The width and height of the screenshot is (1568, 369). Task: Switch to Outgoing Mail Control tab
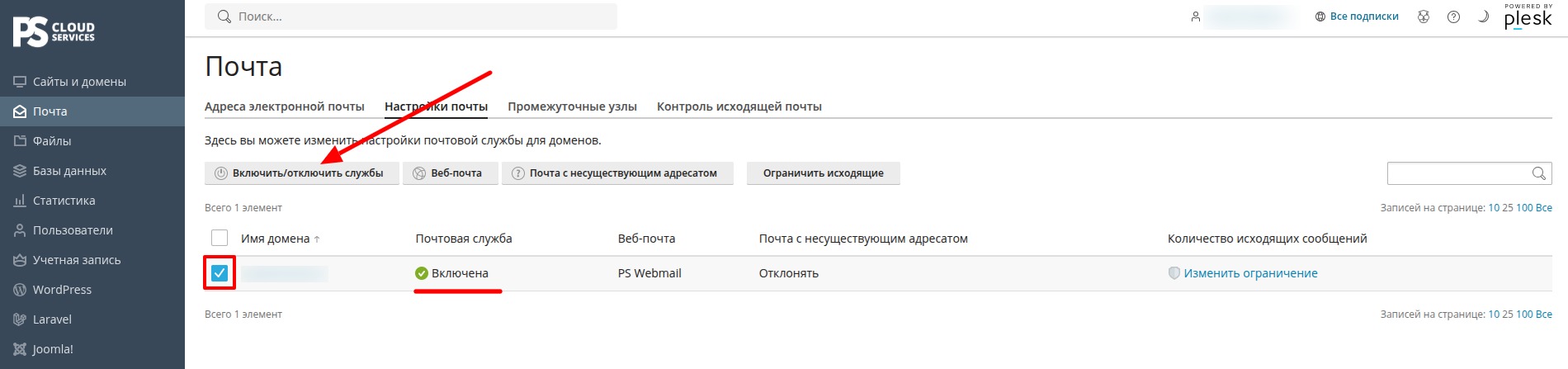coord(739,106)
